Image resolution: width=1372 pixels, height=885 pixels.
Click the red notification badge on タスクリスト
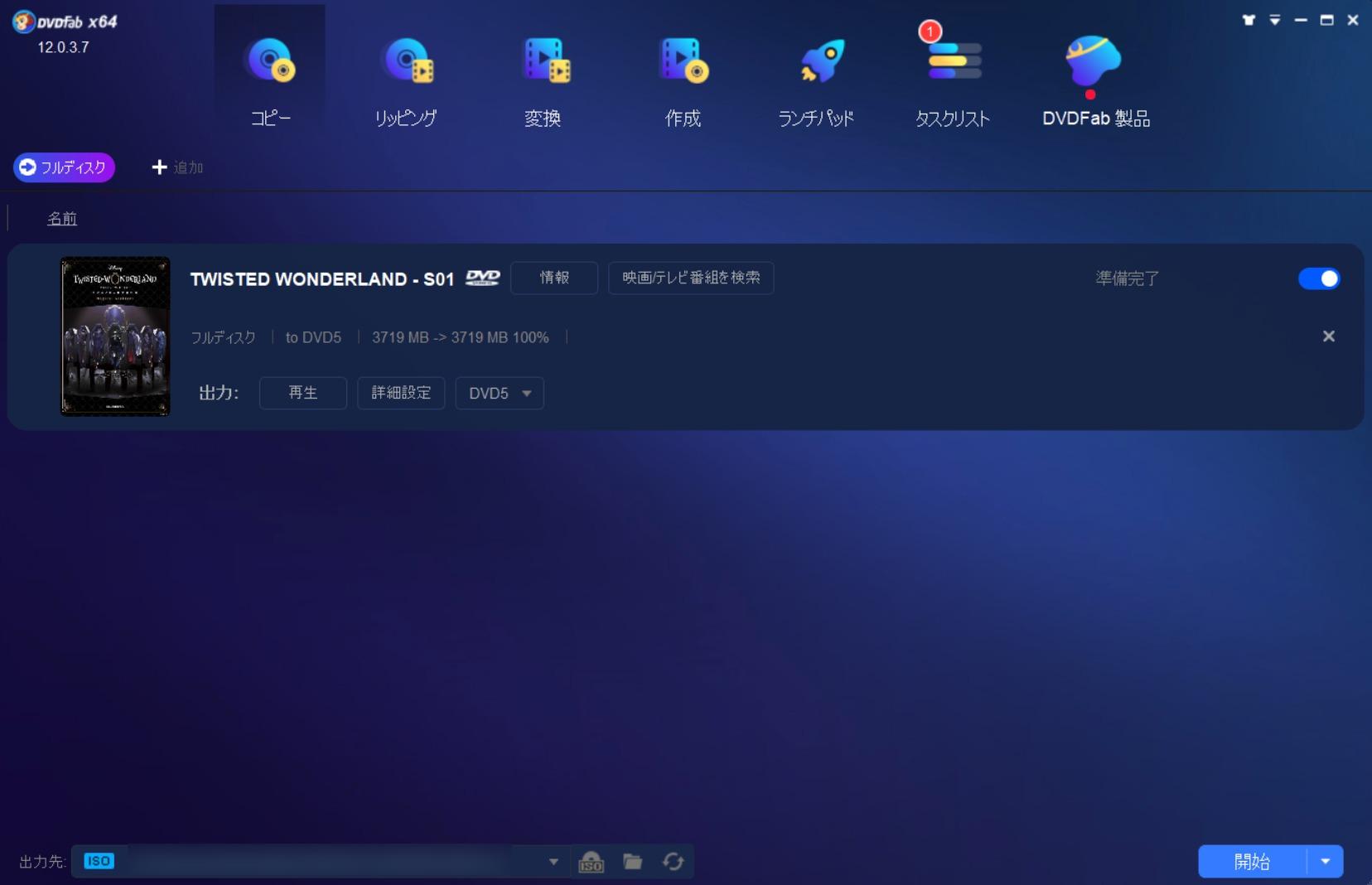[x=930, y=31]
